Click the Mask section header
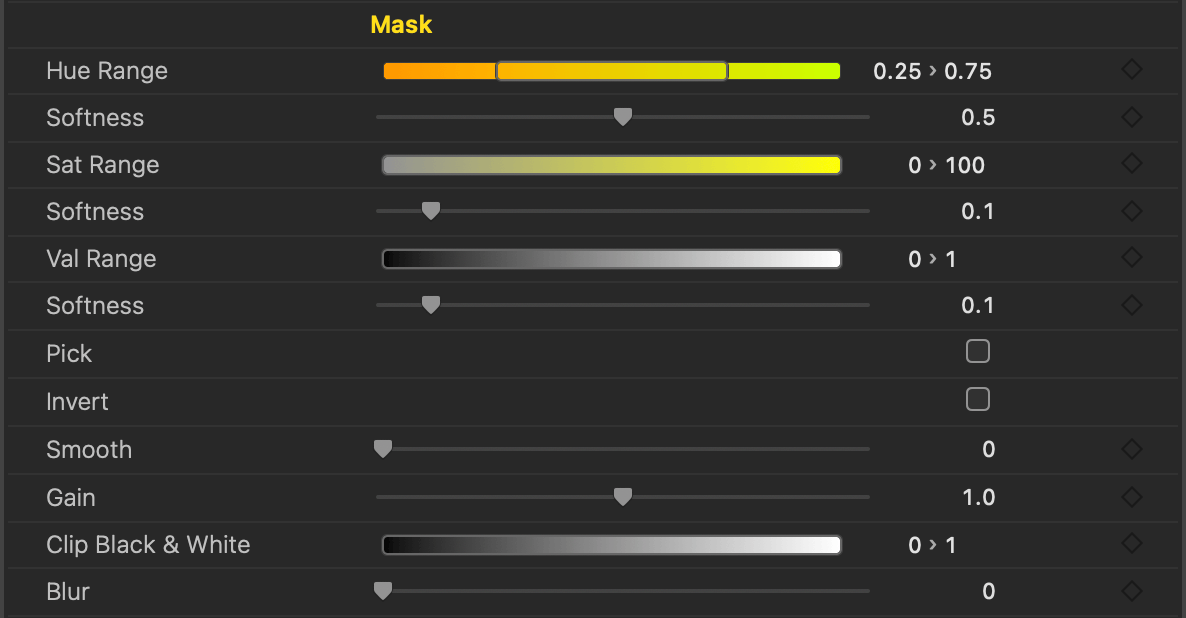The width and height of the screenshot is (1186, 618). (401, 24)
